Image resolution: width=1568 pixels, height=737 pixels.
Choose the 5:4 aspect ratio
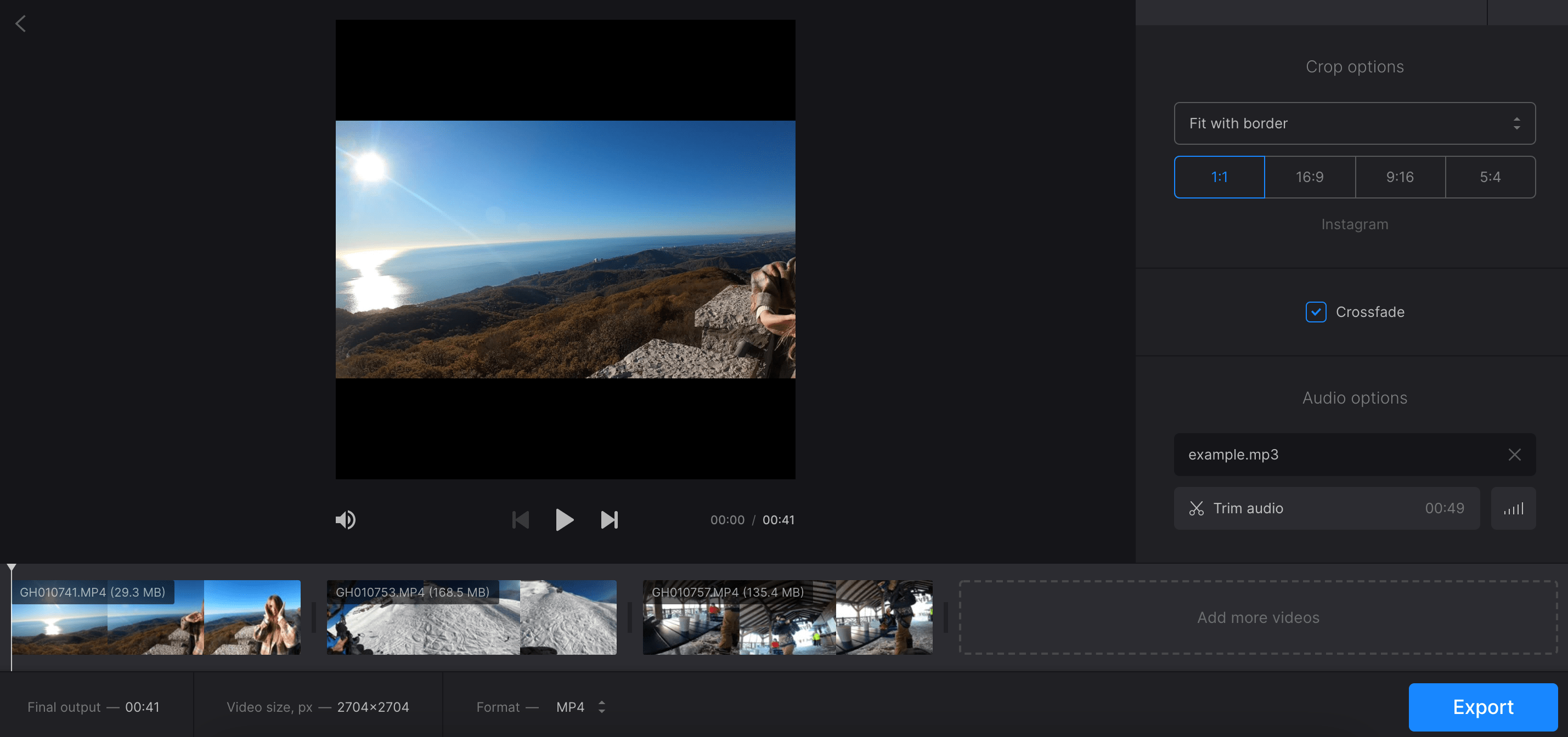[1490, 177]
